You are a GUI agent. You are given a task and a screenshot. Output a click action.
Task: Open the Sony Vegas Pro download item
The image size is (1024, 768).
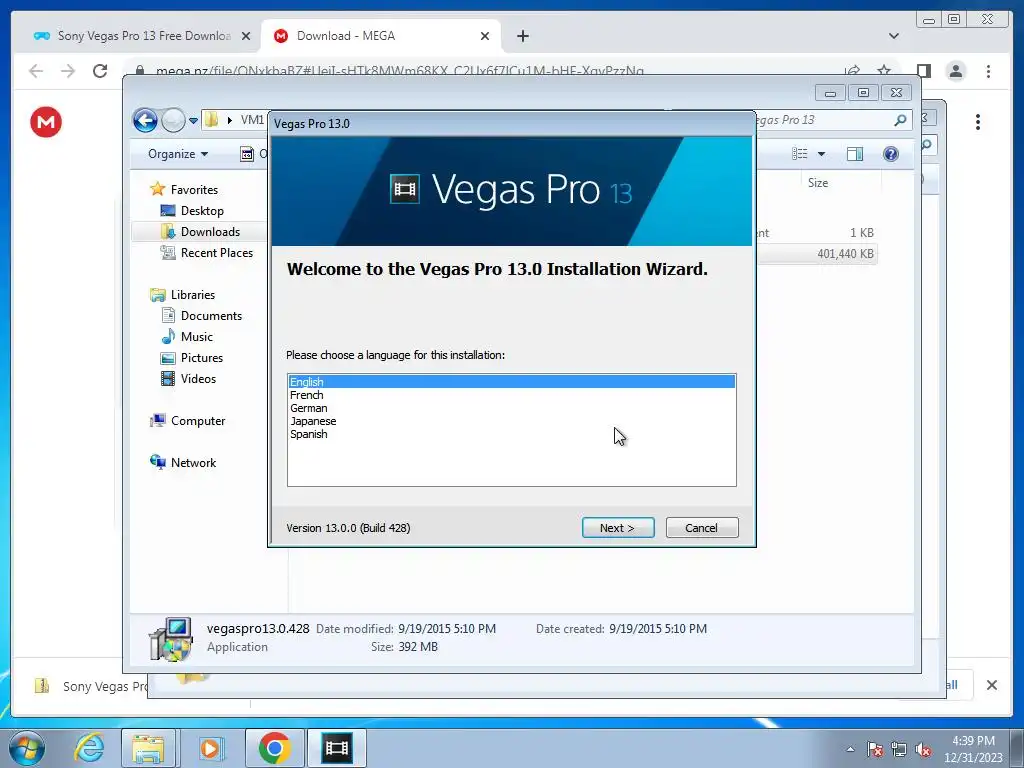click(x=91, y=686)
